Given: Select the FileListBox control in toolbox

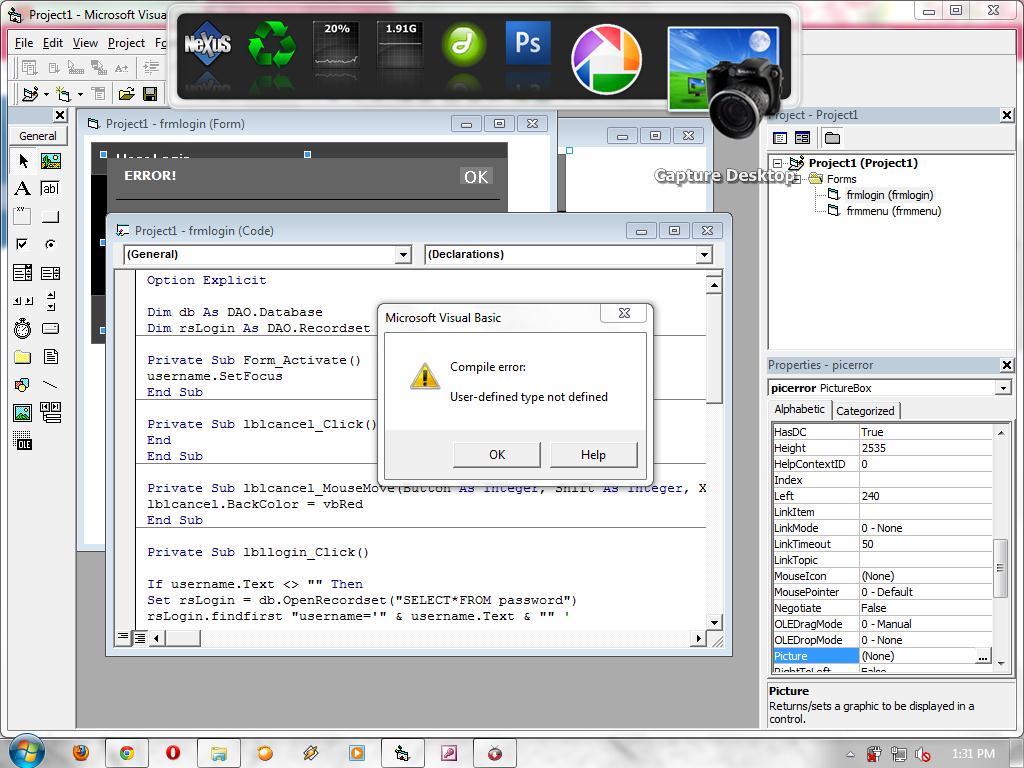Looking at the screenshot, I should [x=50, y=357].
